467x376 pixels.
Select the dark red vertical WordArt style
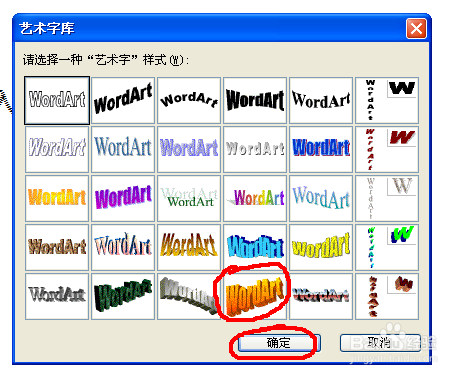point(387,149)
